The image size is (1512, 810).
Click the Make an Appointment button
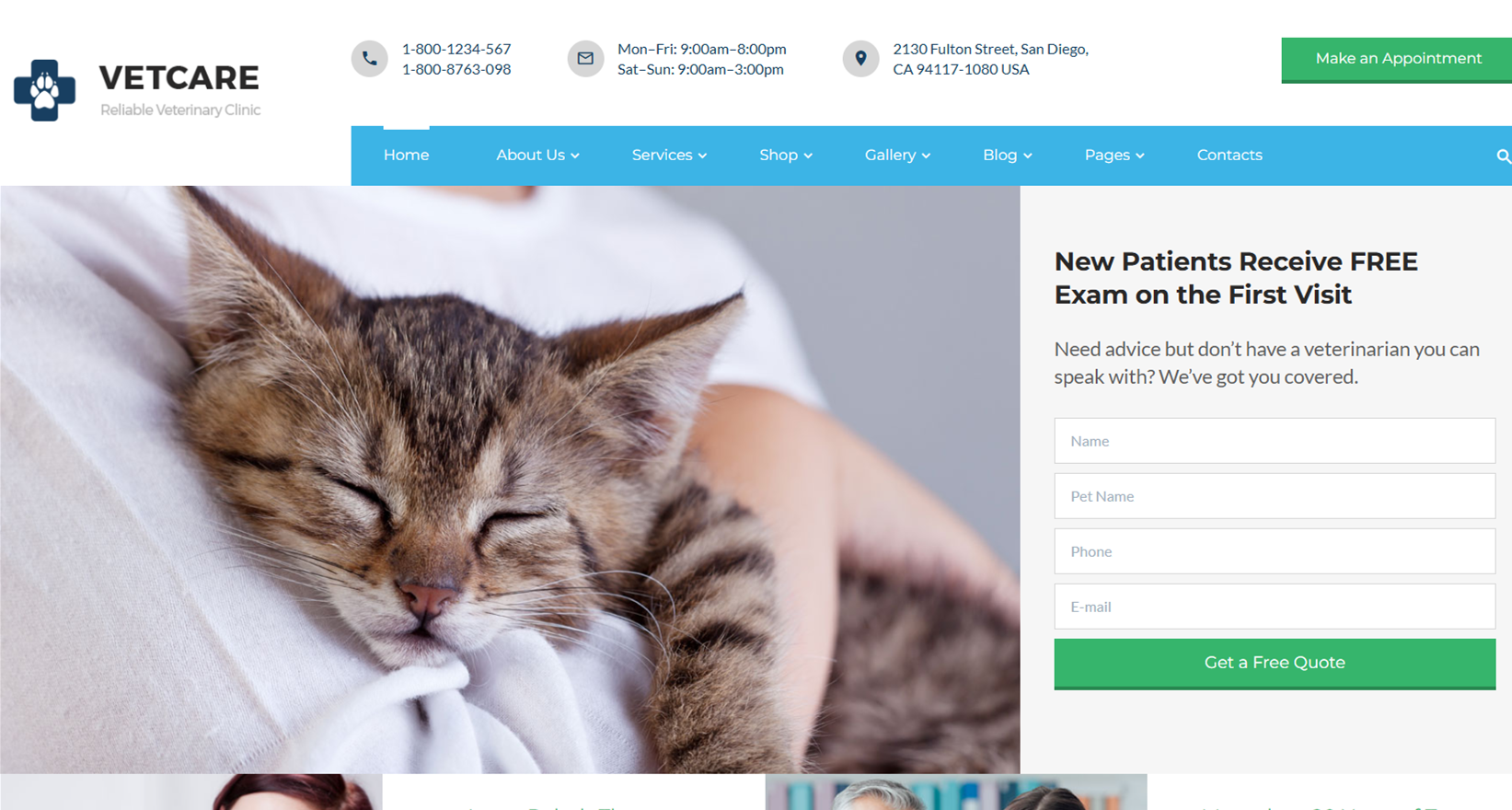[1397, 60]
